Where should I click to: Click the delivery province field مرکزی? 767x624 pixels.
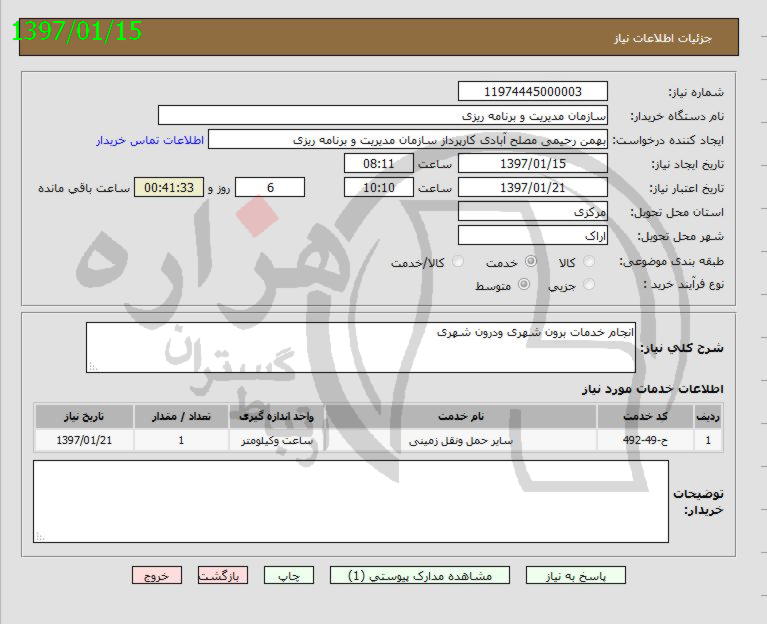point(533,211)
